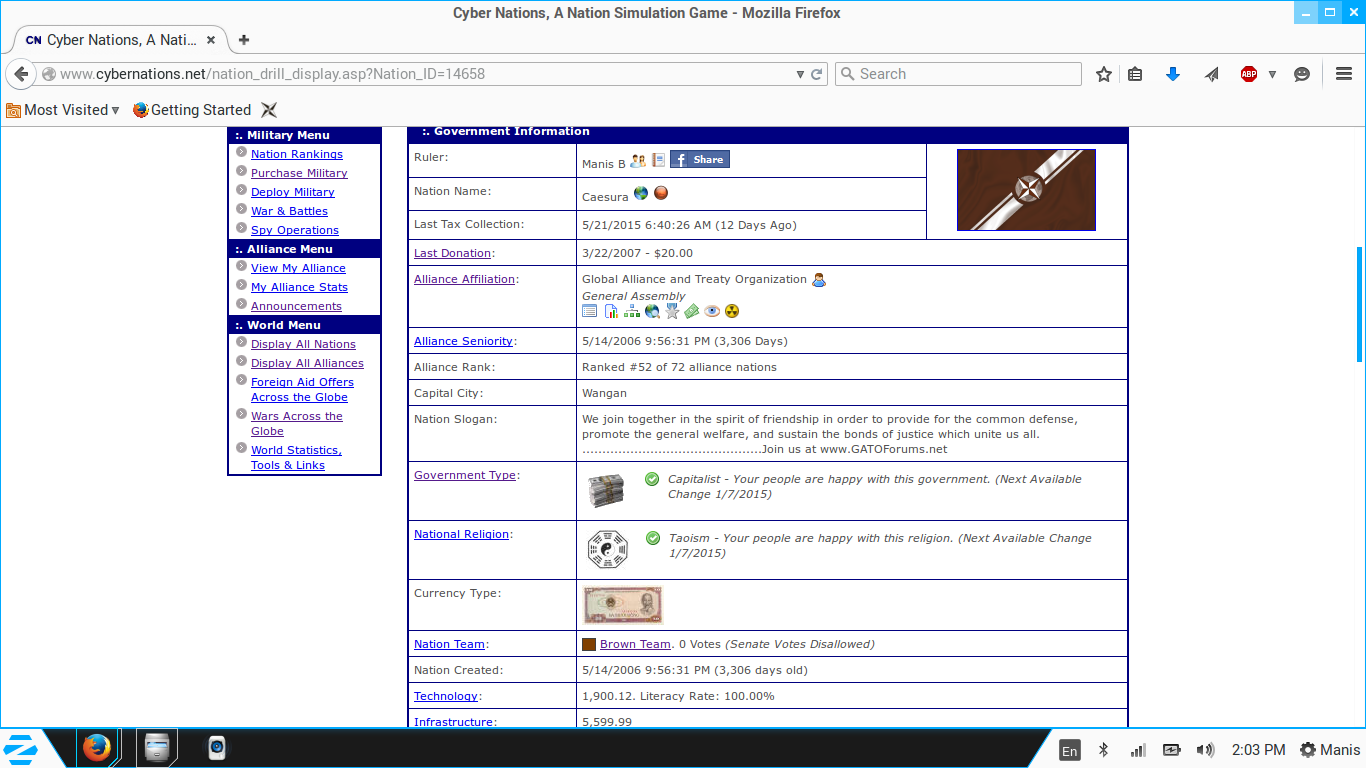This screenshot has height=768, width=1366.
Task: Open the Adblock Plus dropdown arrow
Action: click(1272, 74)
